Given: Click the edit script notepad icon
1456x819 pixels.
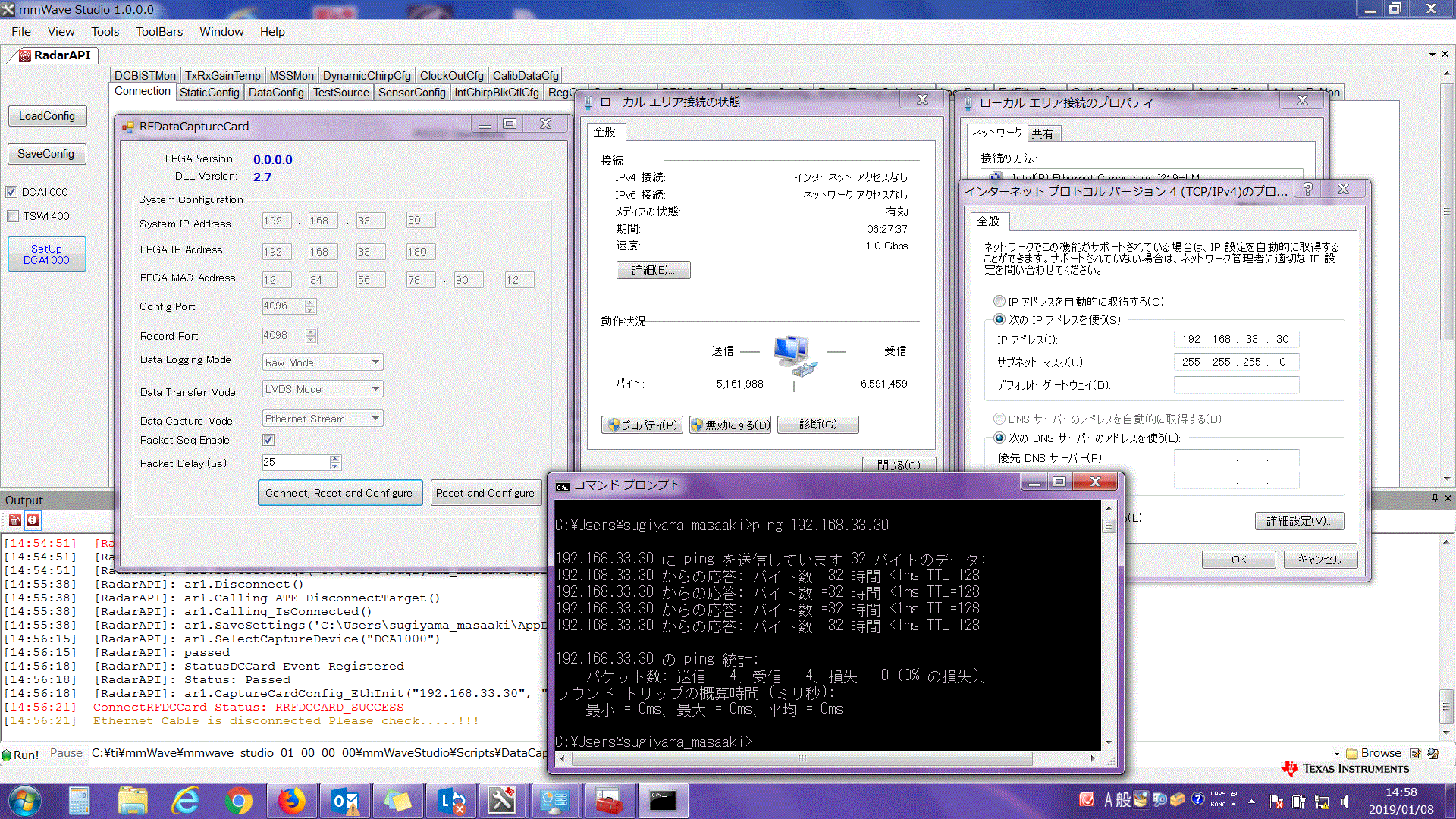Looking at the screenshot, I should click(x=1416, y=753).
